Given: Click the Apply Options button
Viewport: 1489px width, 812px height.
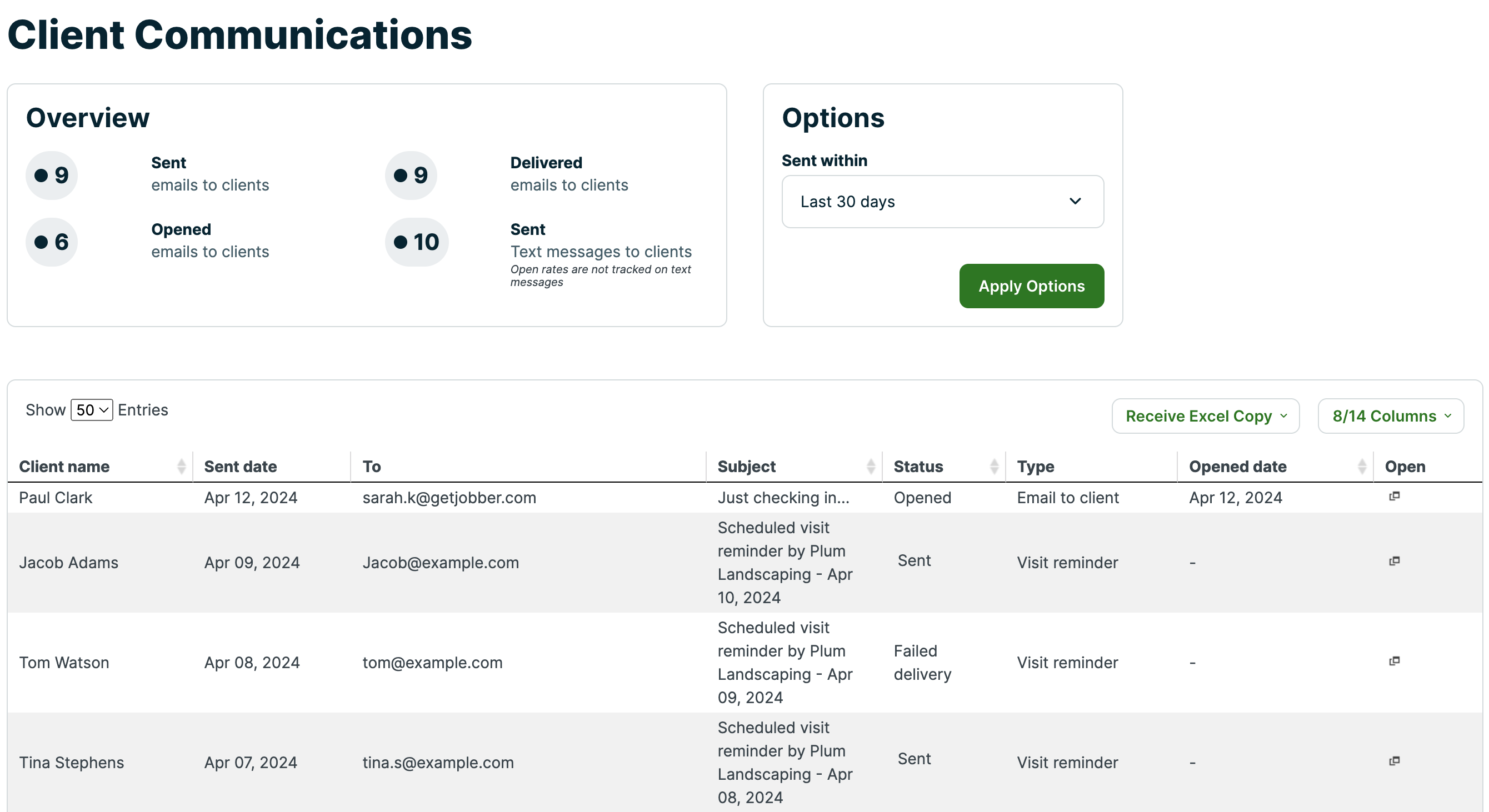Looking at the screenshot, I should (x=1031, y=286).
